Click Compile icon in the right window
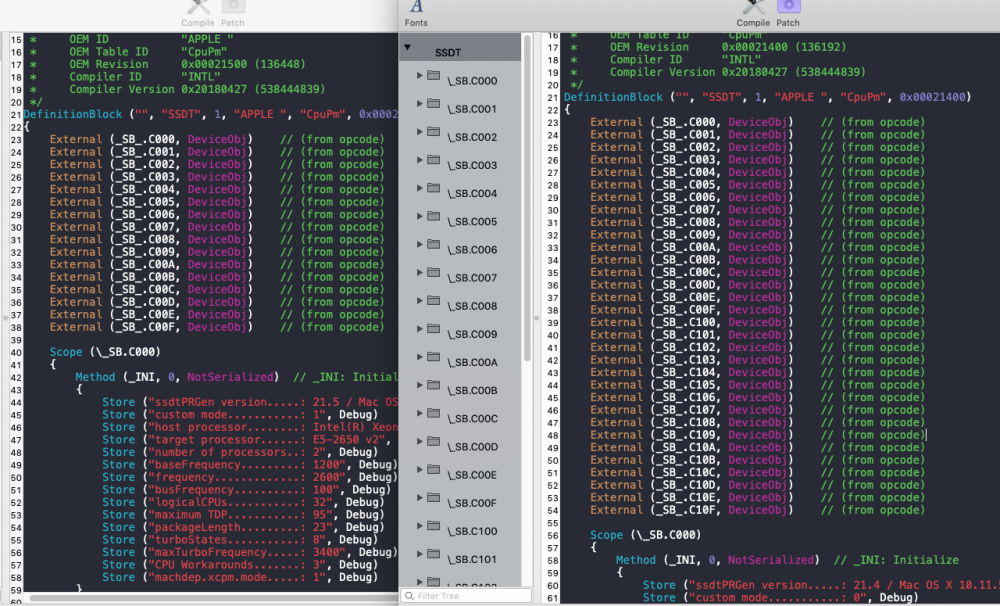1000x606 pixels. [x=753, y=6]
